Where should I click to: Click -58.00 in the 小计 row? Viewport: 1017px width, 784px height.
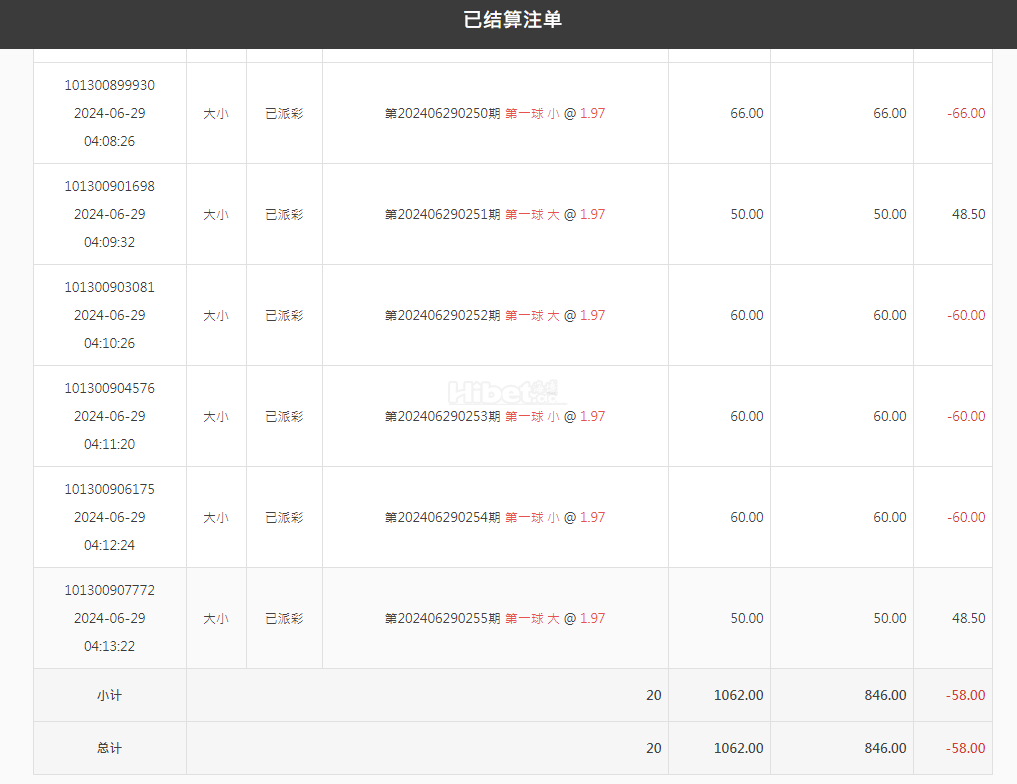coord(966,696)
